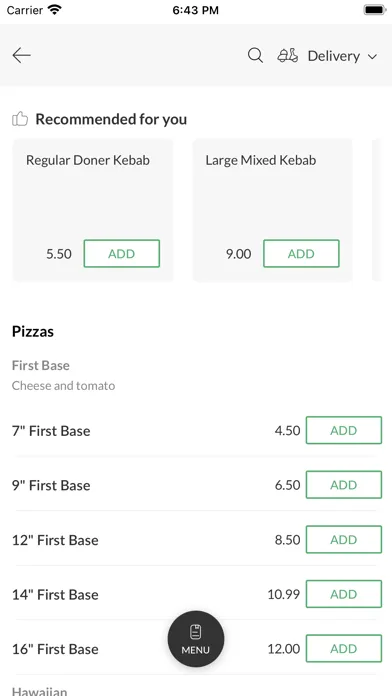Tap the back arrow icon

(x=21, y=55)
